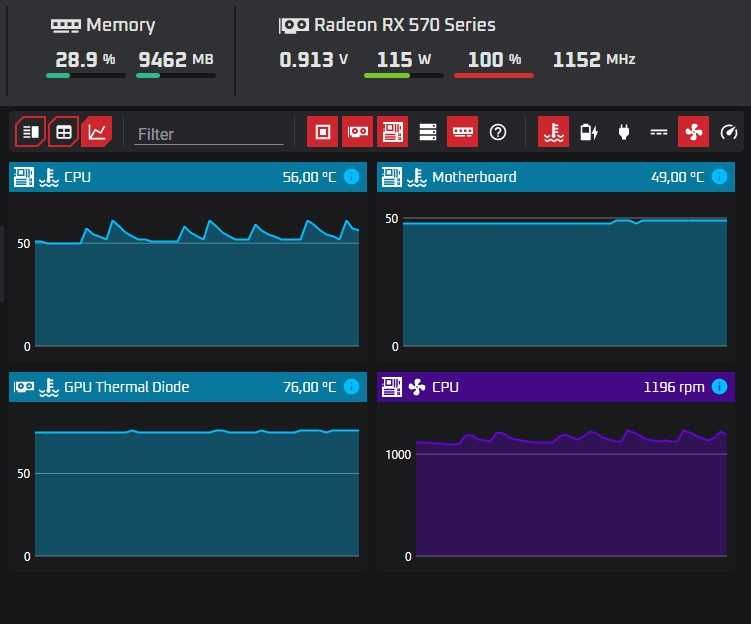This screenshot has width=751, height=624.
Task: Toggle the unknown hardware question mark filter
Action: click(498, 132)
